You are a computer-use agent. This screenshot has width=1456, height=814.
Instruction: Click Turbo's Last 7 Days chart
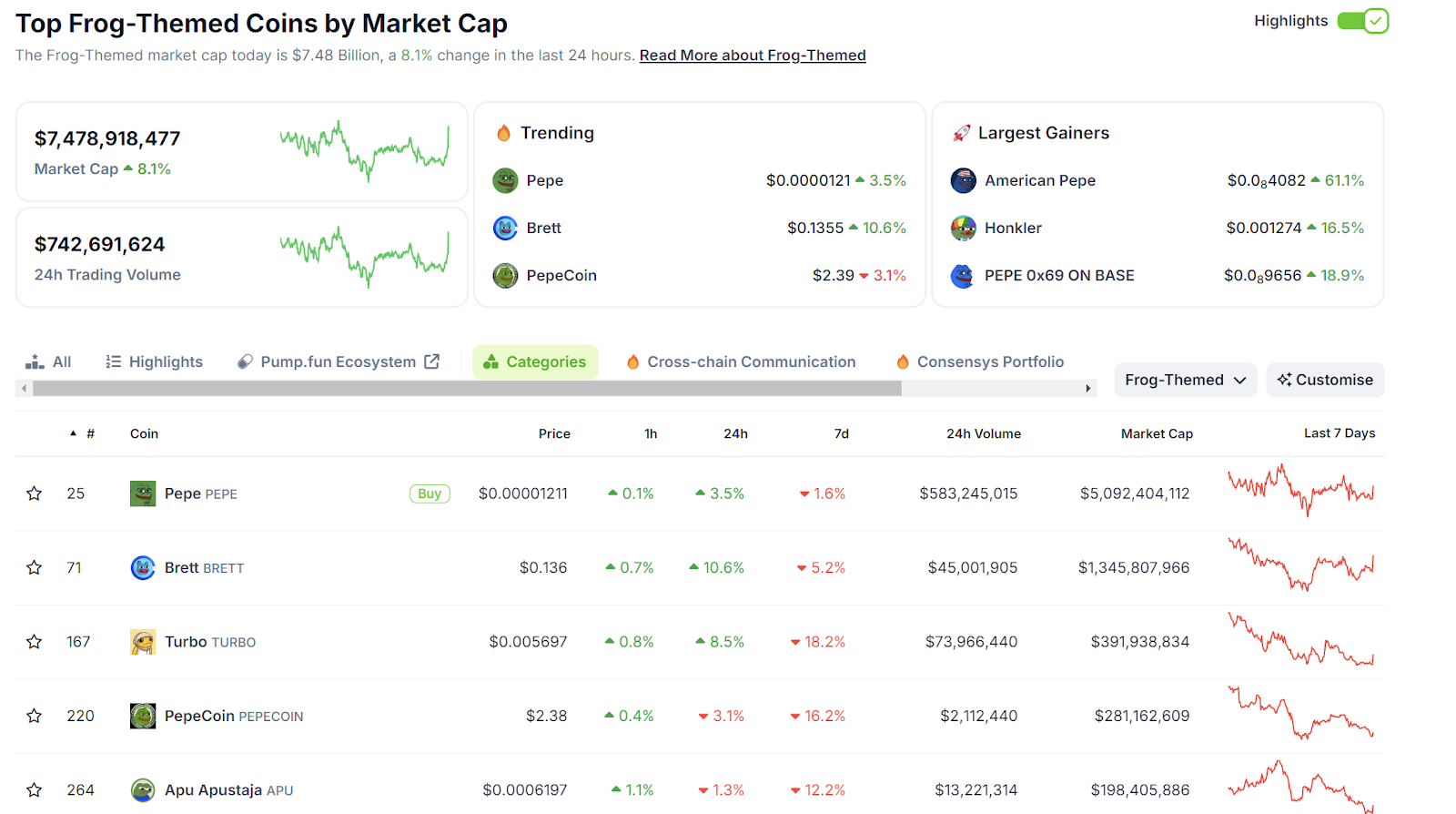click(1300, 638)
